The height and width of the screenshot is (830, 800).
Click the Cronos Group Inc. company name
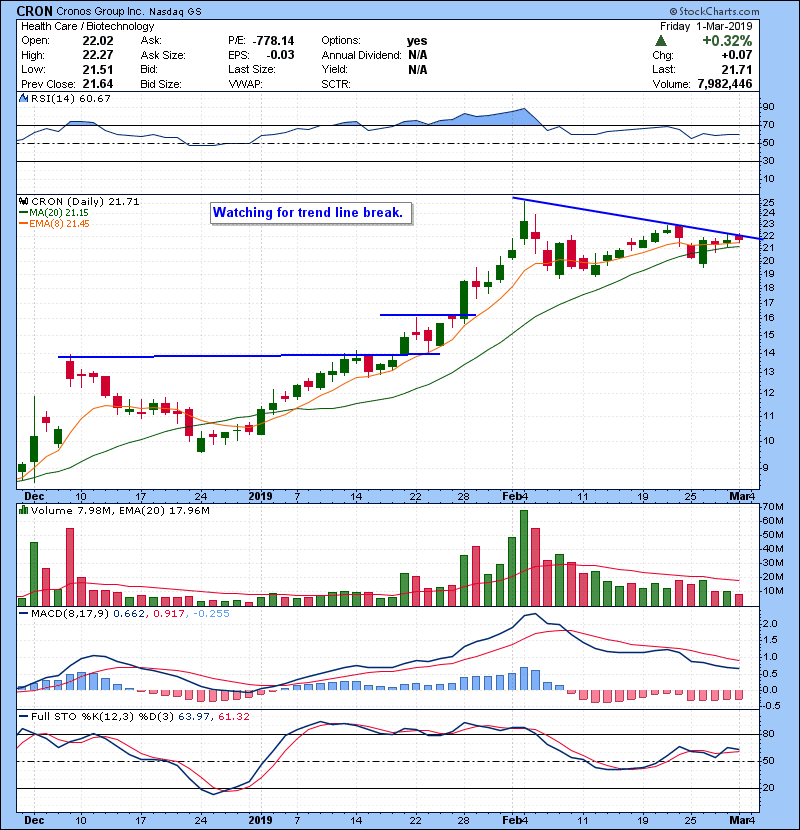point(100,11)
